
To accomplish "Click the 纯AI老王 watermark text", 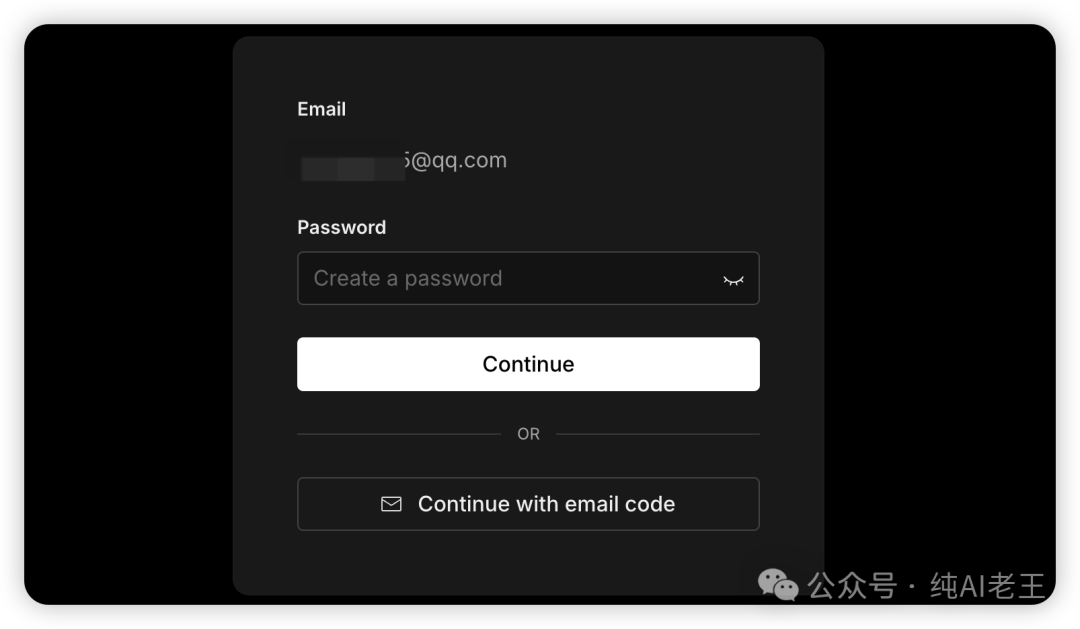I will tap(988, 586).
